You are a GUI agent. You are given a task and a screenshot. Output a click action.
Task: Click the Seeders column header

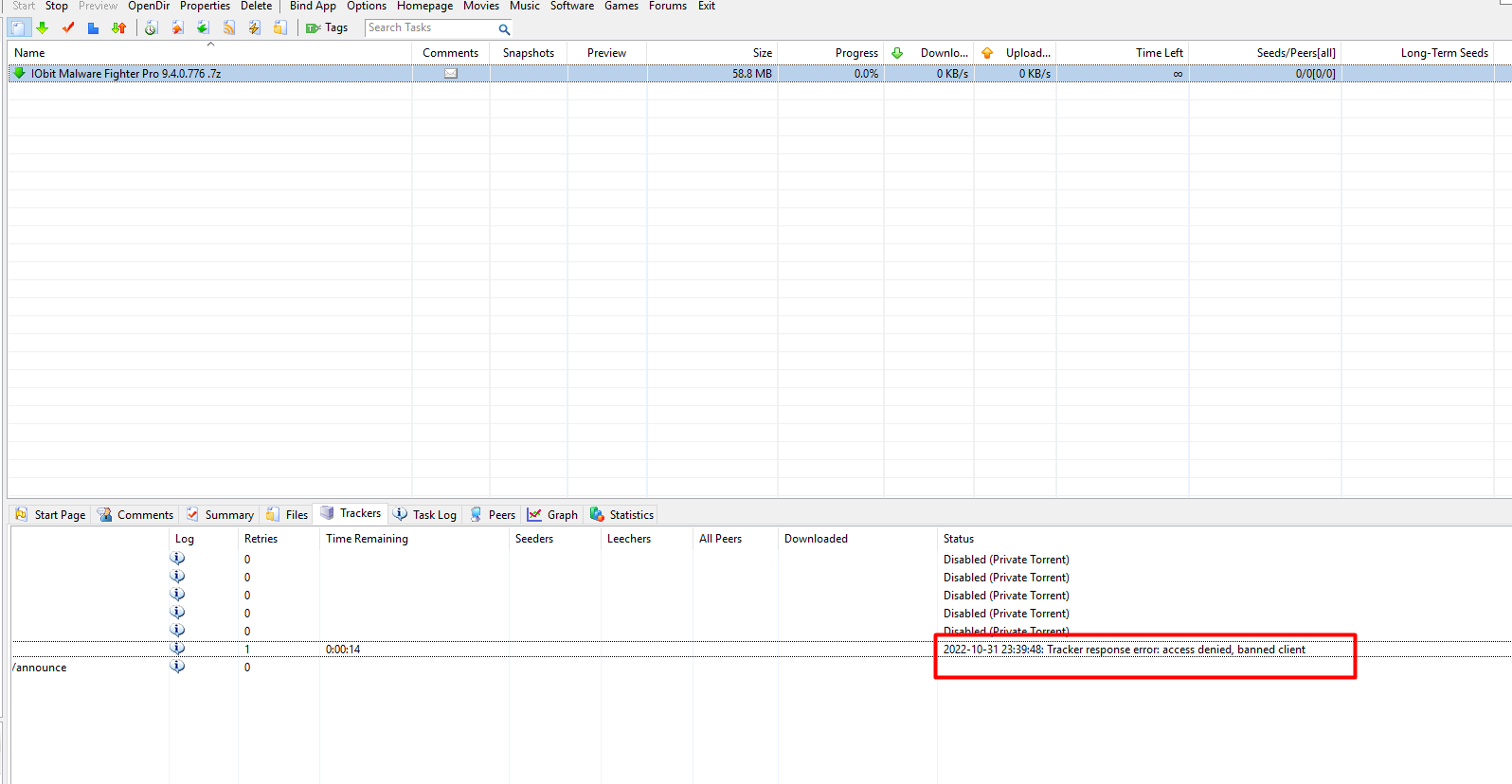(x=534, y=539)
